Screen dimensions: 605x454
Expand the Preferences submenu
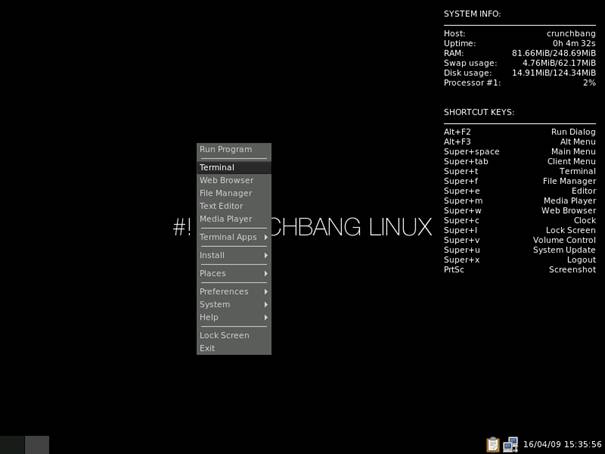tap(234, 292)
